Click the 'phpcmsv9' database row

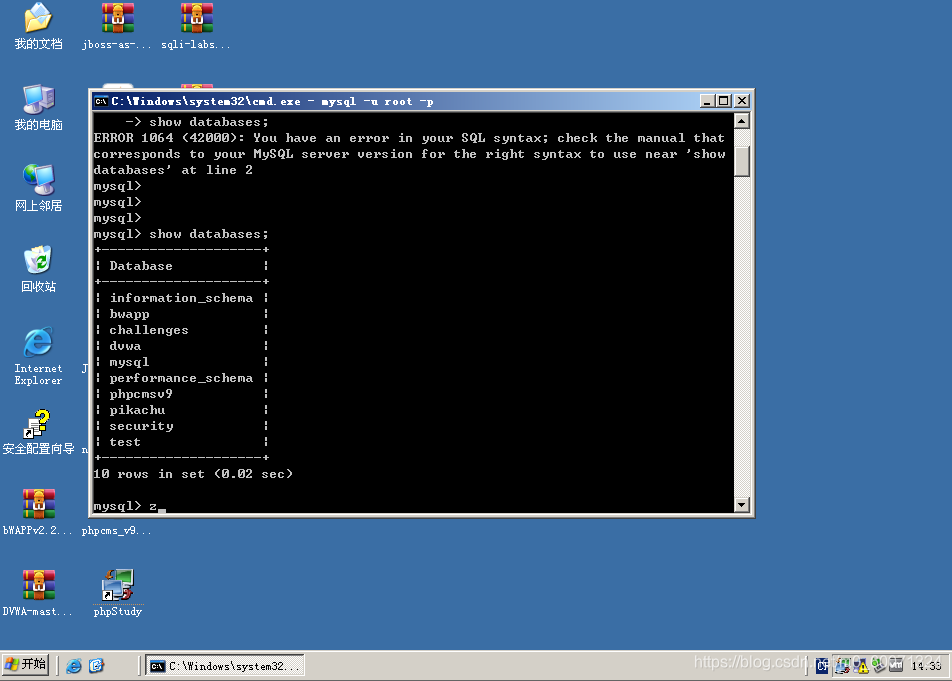click(x=181, y=394)
